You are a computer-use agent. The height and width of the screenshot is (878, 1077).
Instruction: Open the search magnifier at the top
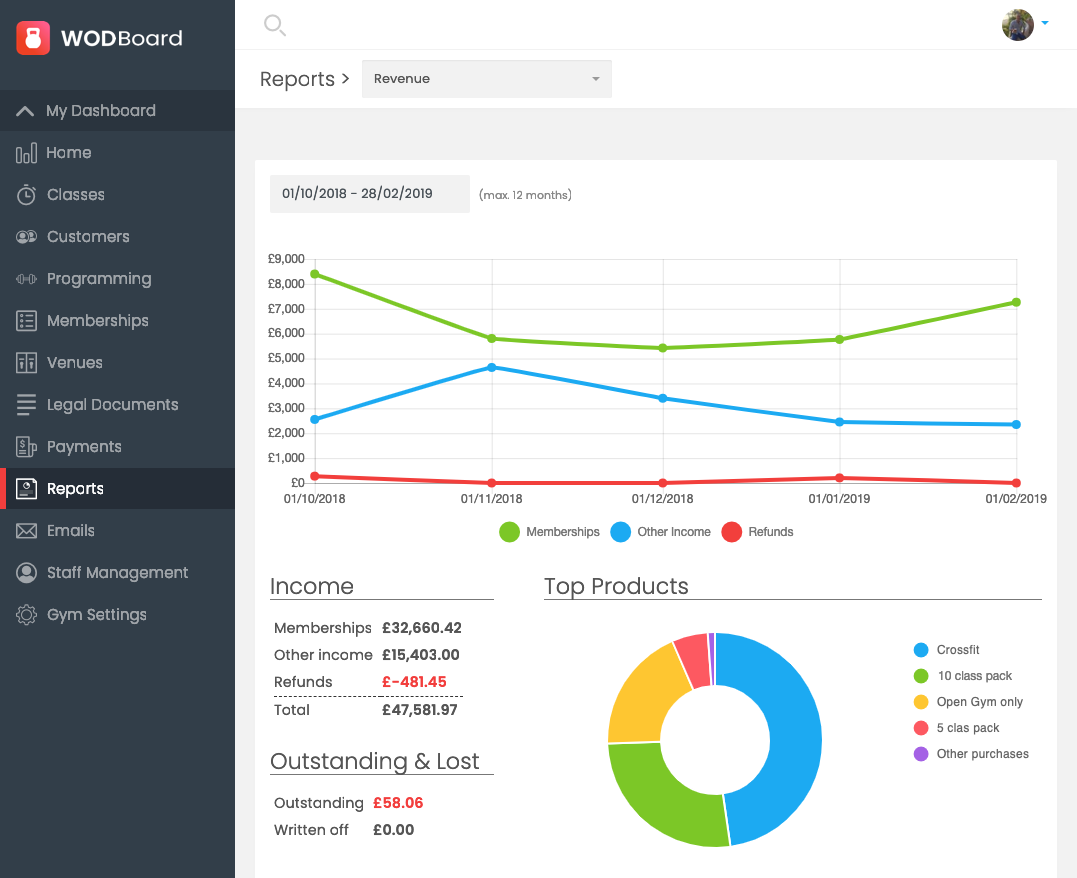point(274,26)
